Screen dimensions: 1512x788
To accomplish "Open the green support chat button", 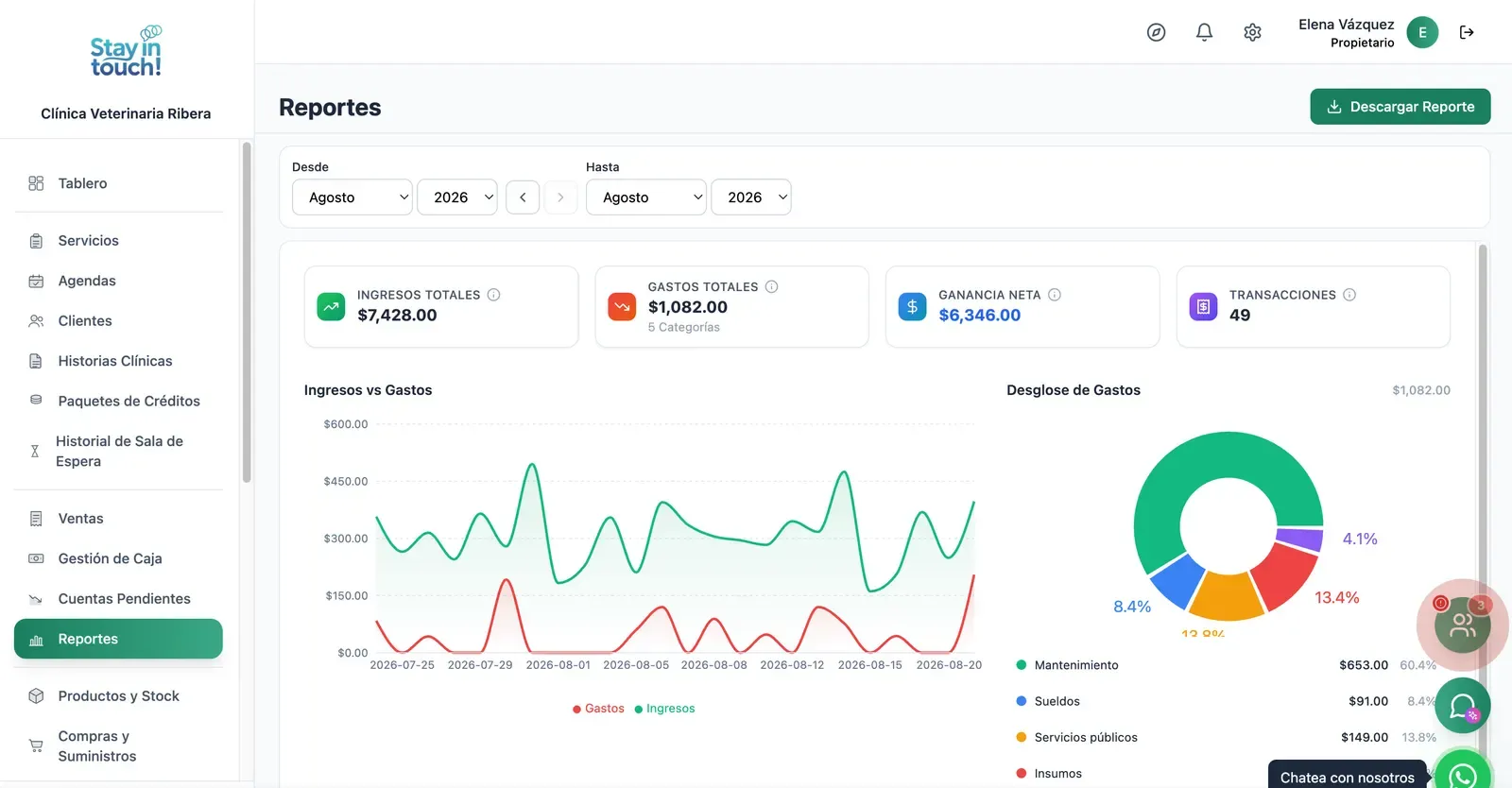I will coord(1463,706).
